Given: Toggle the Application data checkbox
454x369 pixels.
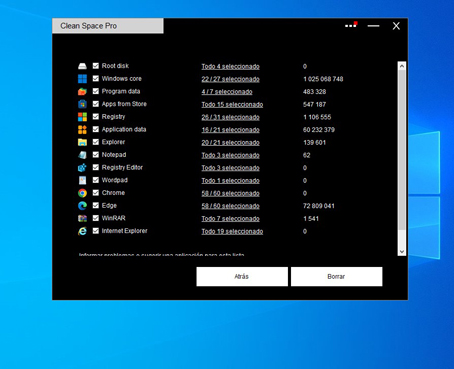Looking at the screenshot, I should [96, 129].
